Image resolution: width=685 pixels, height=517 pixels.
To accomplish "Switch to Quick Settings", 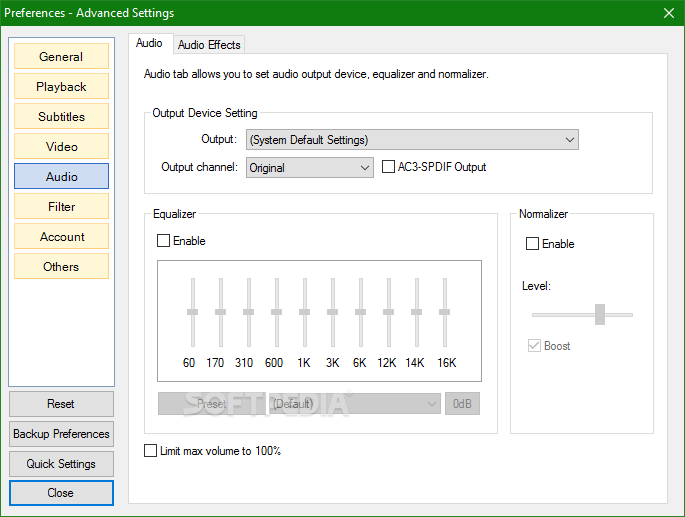I will (x=61, y=464).
